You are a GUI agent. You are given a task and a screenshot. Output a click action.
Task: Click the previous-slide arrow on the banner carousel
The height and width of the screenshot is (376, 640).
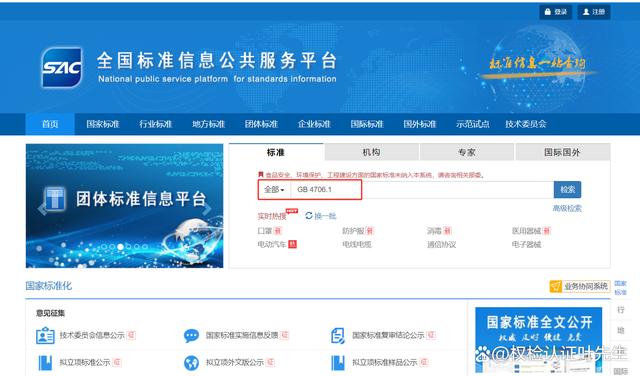pos(42,208)
